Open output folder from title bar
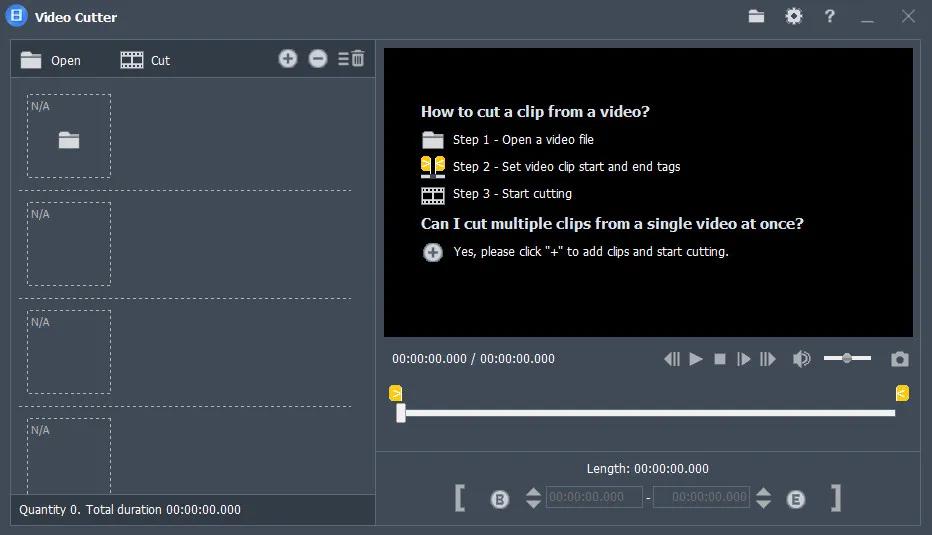The width and height of the screenshot is (932, 535). [x=756, y=16]
